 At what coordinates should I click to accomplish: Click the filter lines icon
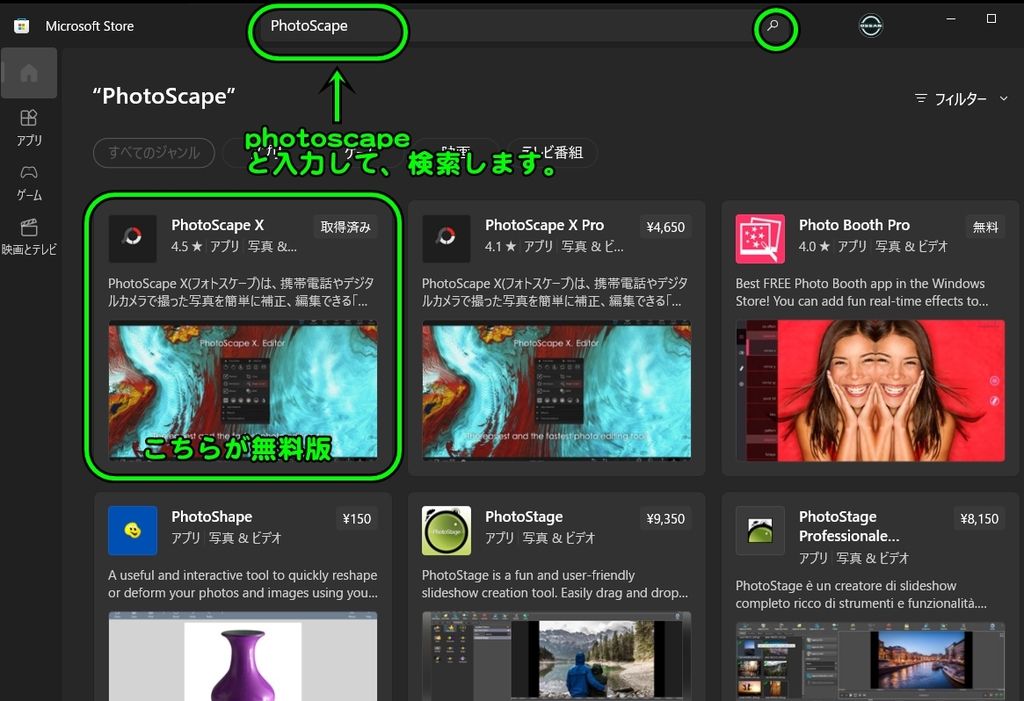(x=921, y=99)
